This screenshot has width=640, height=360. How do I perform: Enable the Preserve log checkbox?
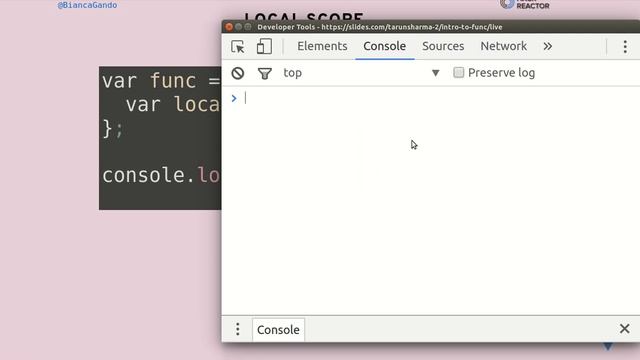[x=458, y=73]
